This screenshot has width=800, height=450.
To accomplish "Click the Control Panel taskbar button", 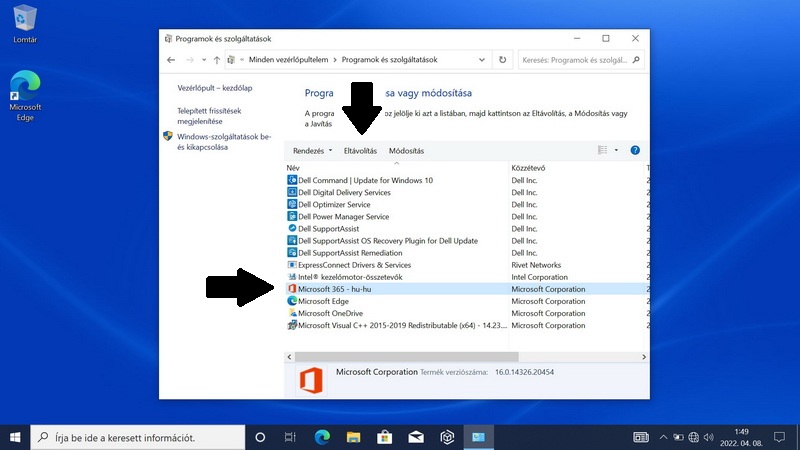I will (x=478, y=437).
